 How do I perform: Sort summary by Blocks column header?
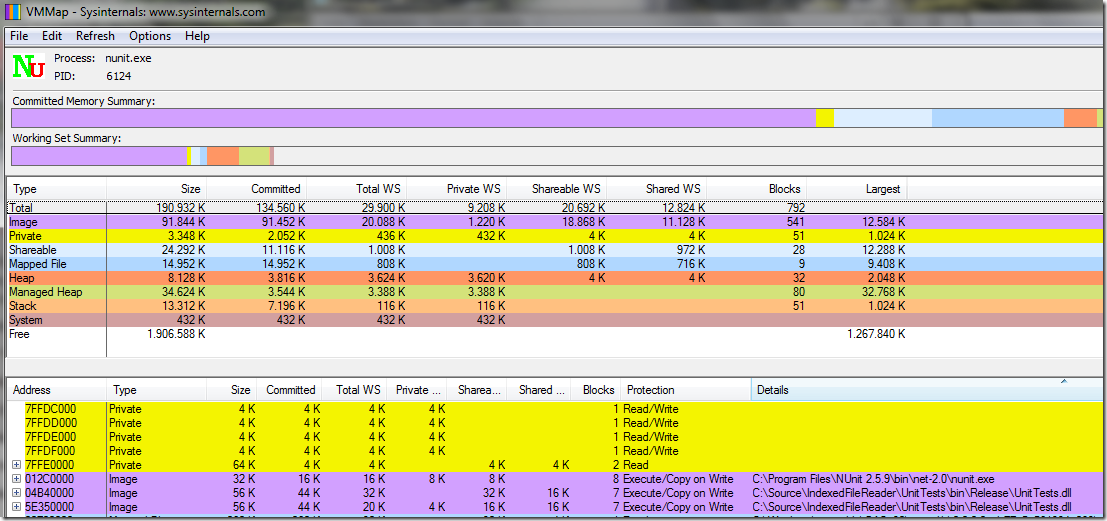tap(758, 189)
